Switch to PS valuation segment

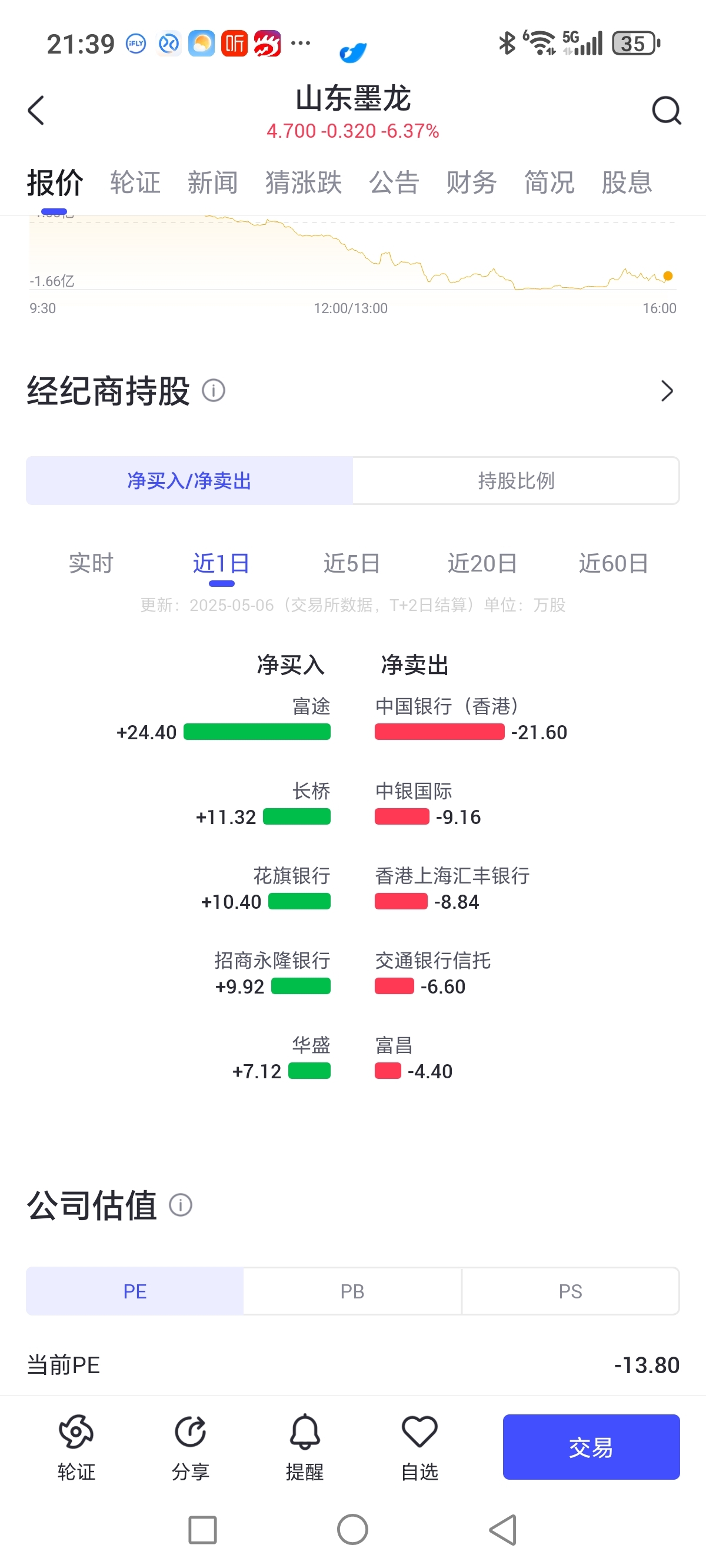click(x=570, y=1291)
